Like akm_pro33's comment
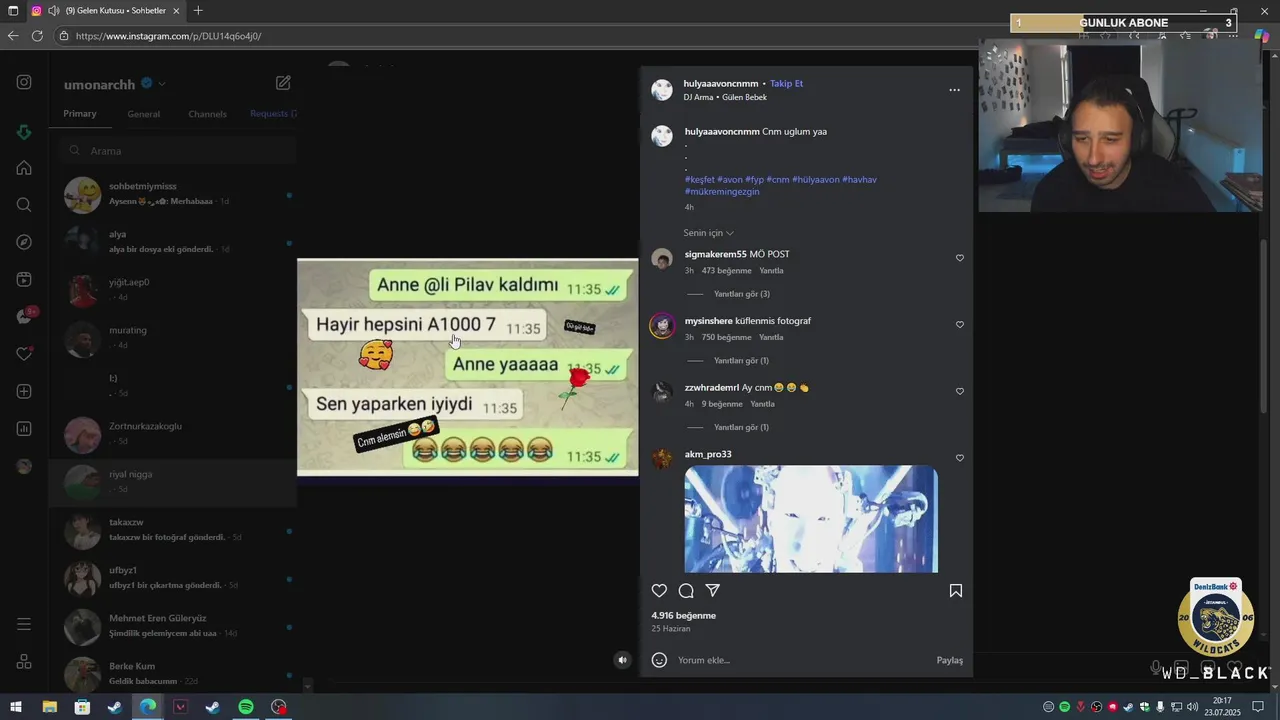 [x=960, y=458]
